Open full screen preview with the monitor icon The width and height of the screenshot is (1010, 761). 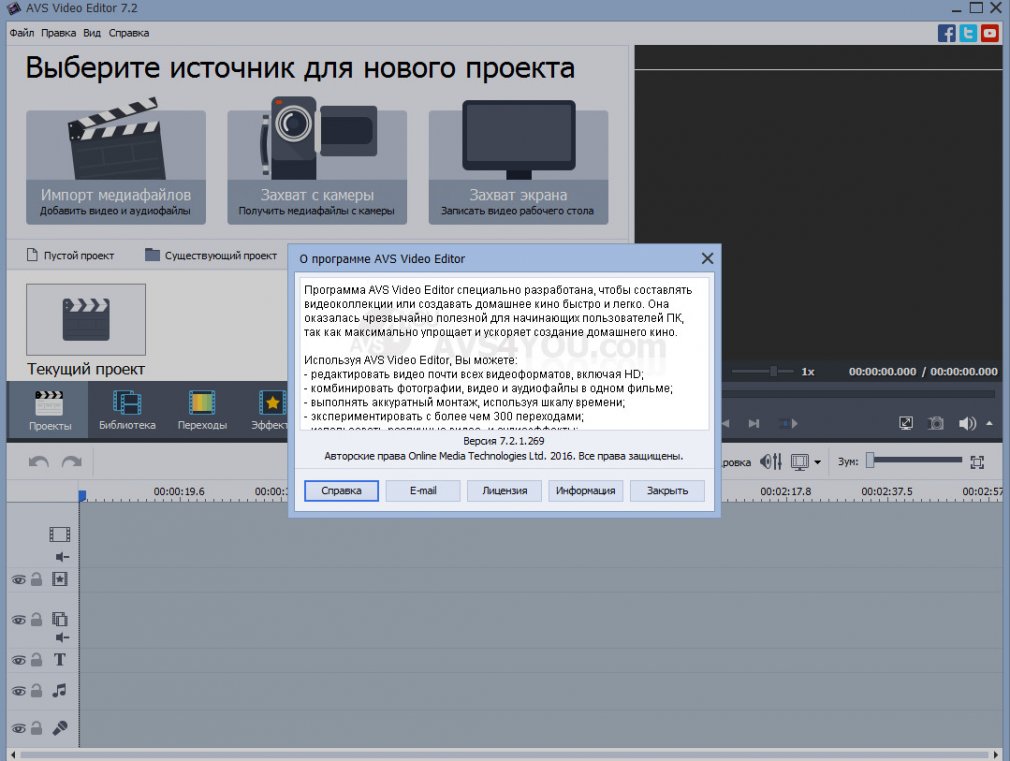pyautogui.click(x=906, y=423)
